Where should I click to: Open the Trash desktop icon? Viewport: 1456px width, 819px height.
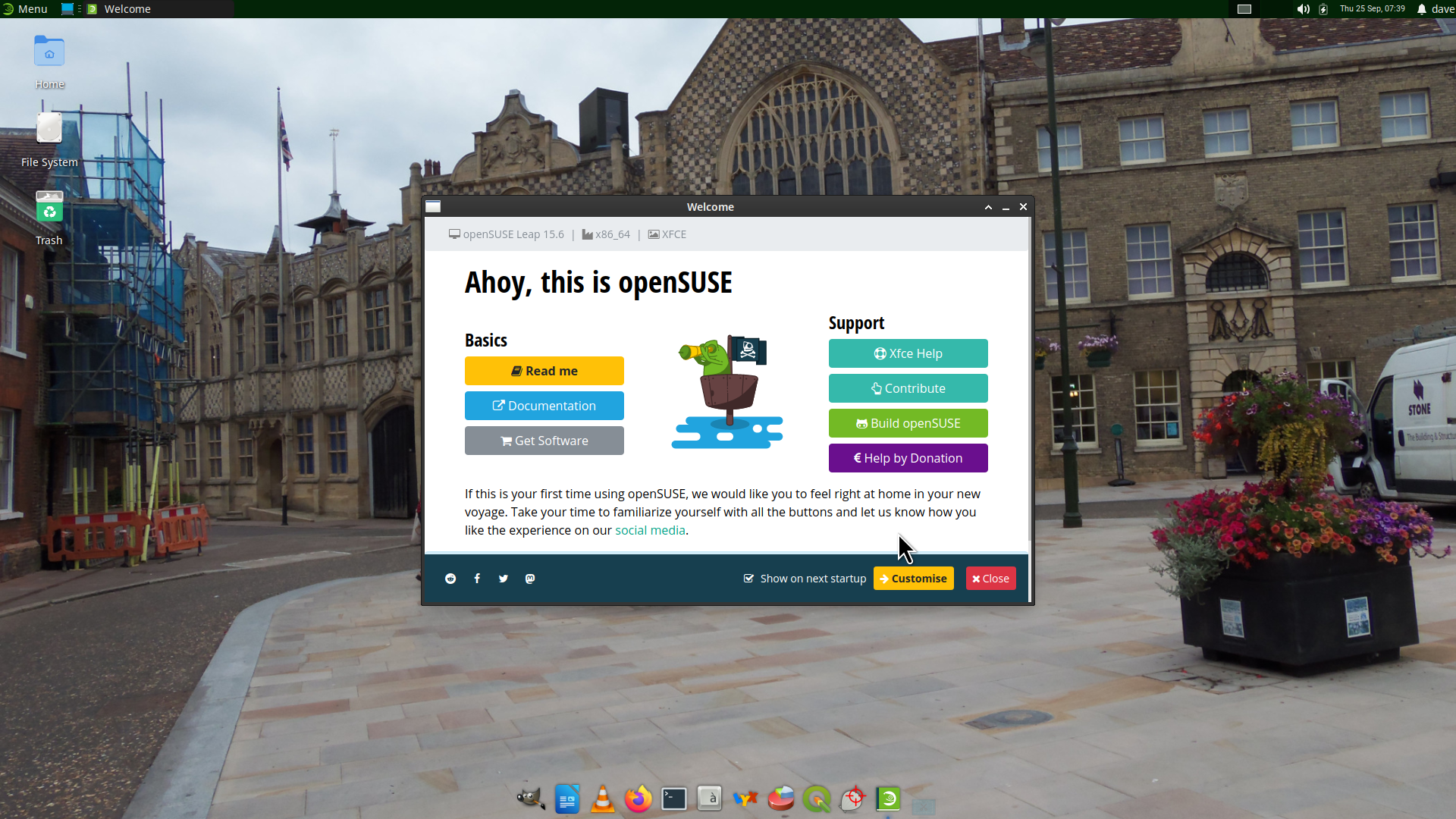[x=49, y=217]
